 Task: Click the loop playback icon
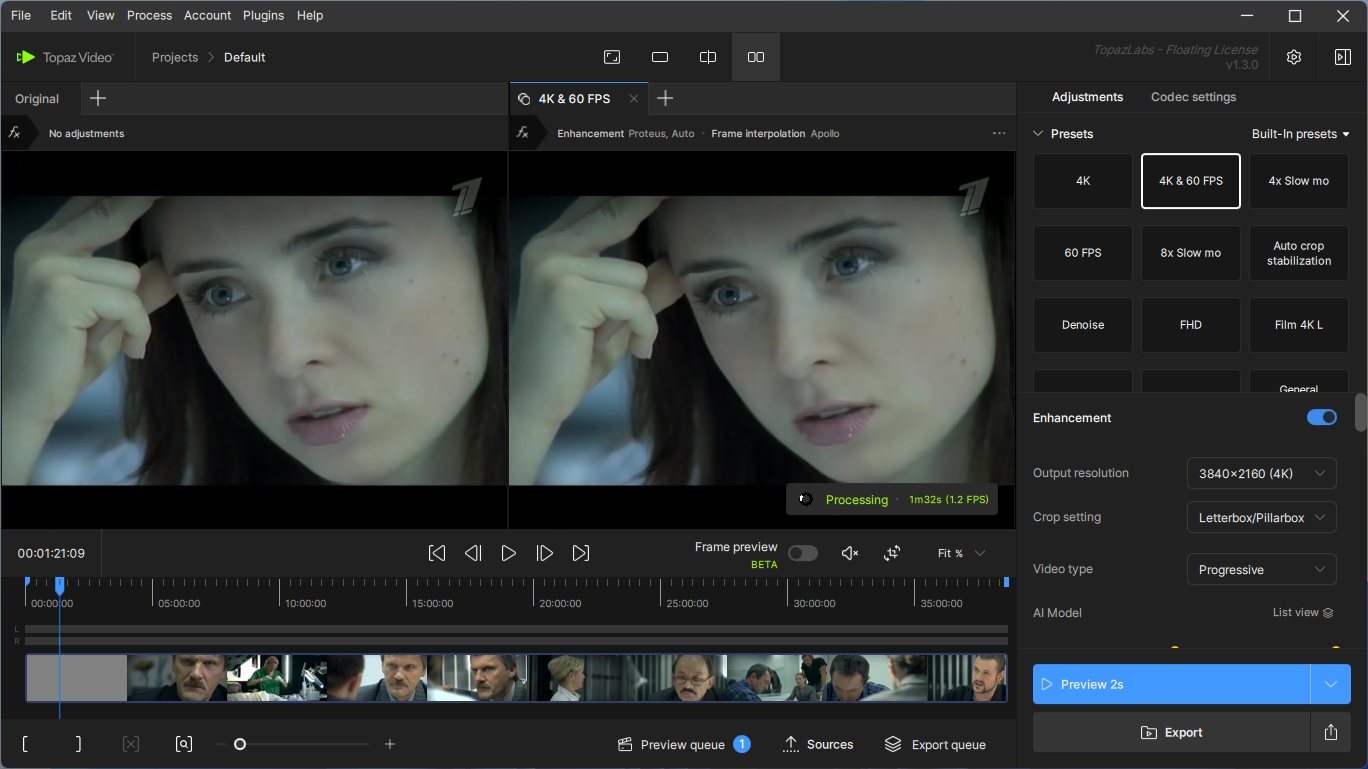coord(892,553)
